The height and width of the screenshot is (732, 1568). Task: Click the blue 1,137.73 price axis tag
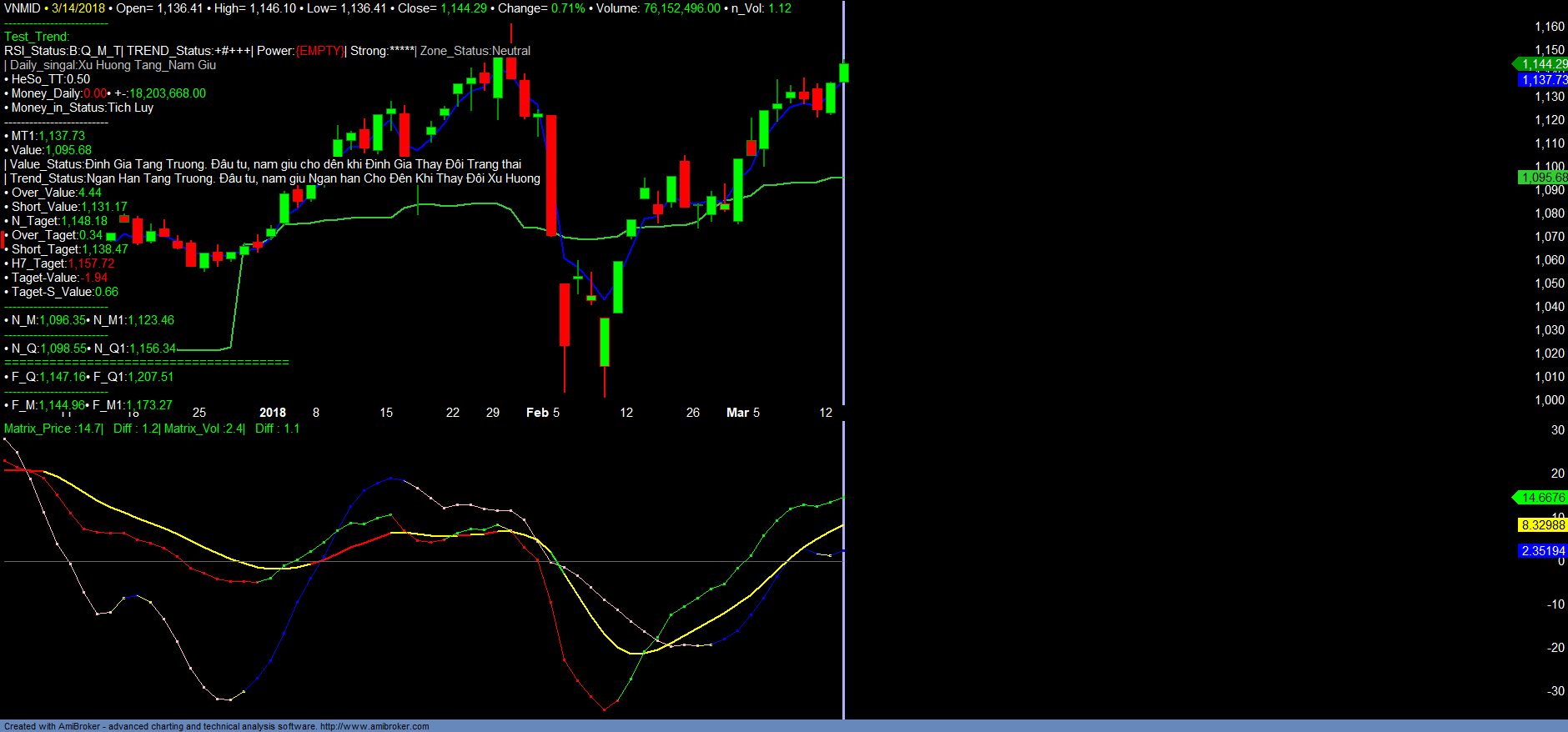[1543, 80]
